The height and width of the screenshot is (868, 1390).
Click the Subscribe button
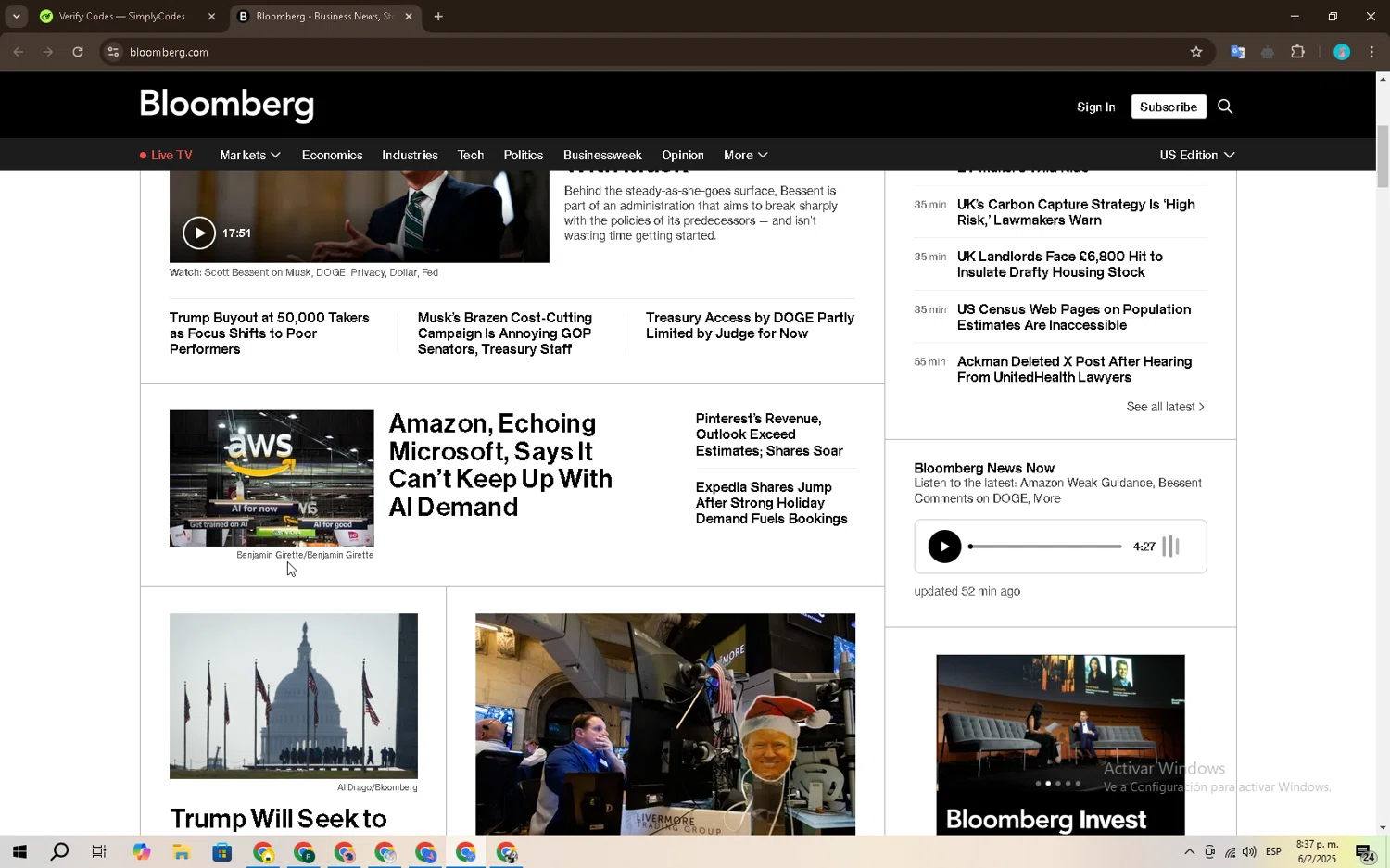1169,107
